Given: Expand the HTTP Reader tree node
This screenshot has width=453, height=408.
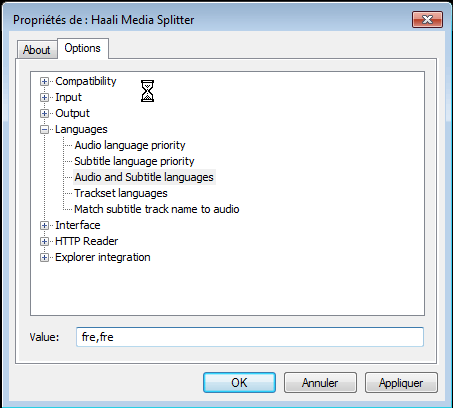Looking at the screenshot, I should (44, 241).
